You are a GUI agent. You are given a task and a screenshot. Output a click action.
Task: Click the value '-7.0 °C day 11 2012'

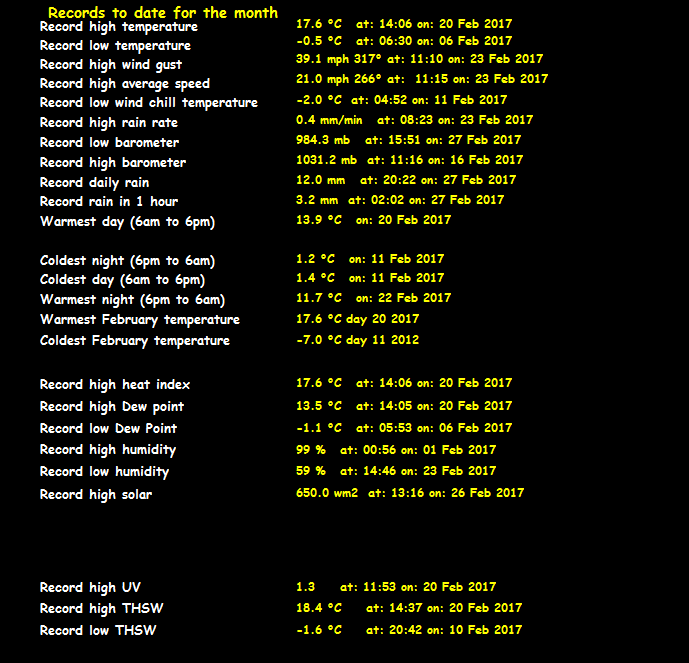tap(358, 341)
